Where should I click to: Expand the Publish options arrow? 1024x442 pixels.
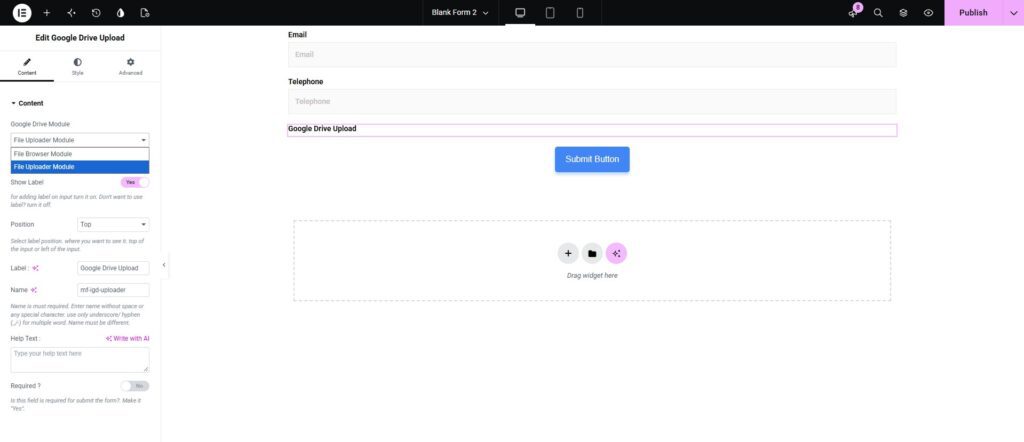point(1013,12)
